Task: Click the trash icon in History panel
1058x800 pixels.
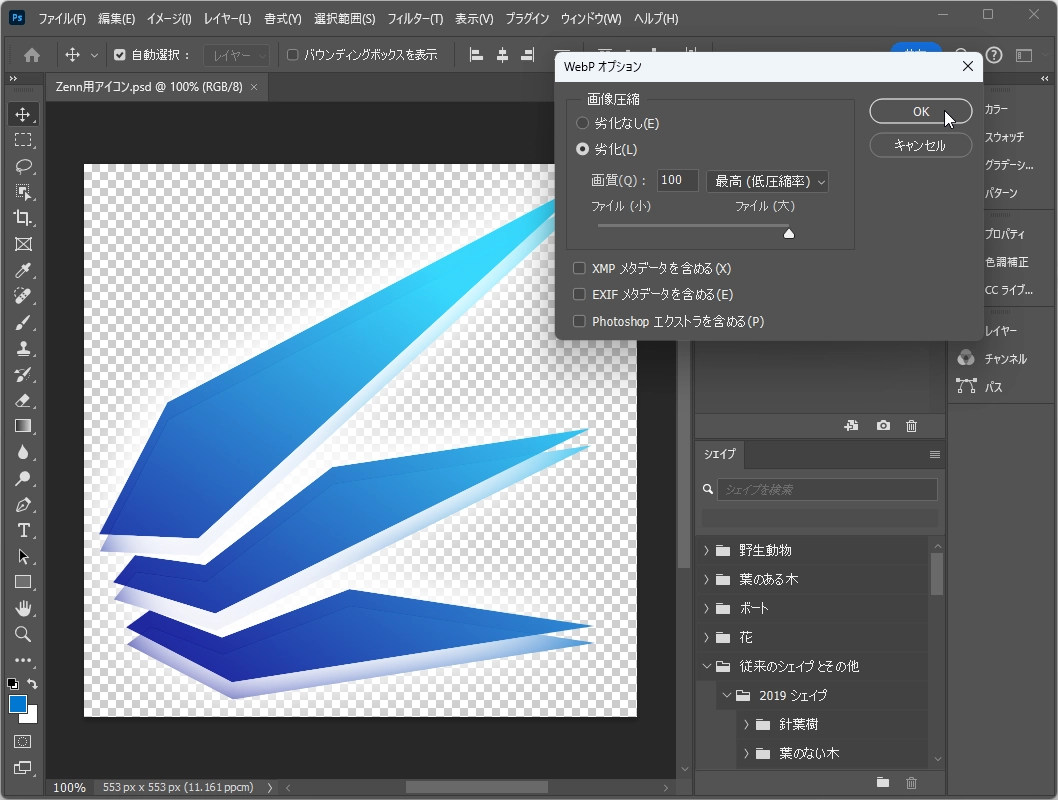Action: click(x=912, y=426)
